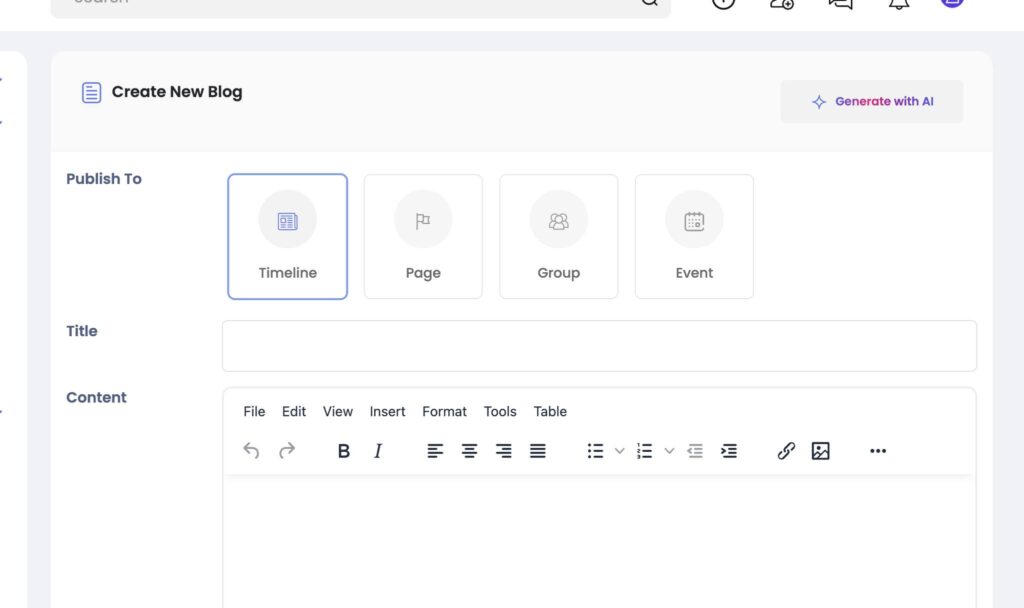Screen dimensions: 1024x608
Task: Click the undo arrow in editor
Action: tap(251, 451)
